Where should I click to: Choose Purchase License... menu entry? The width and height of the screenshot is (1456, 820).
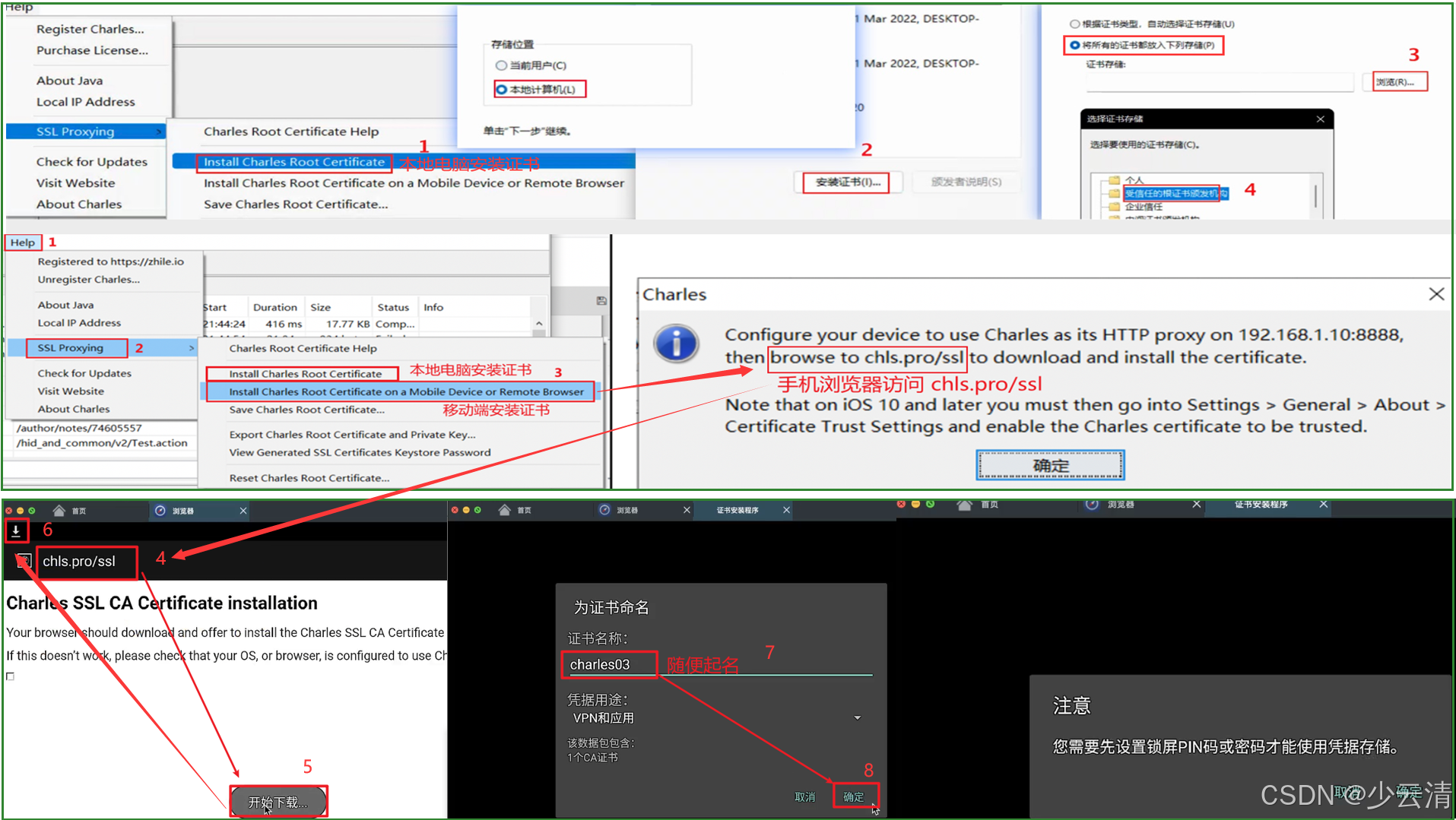93,50
